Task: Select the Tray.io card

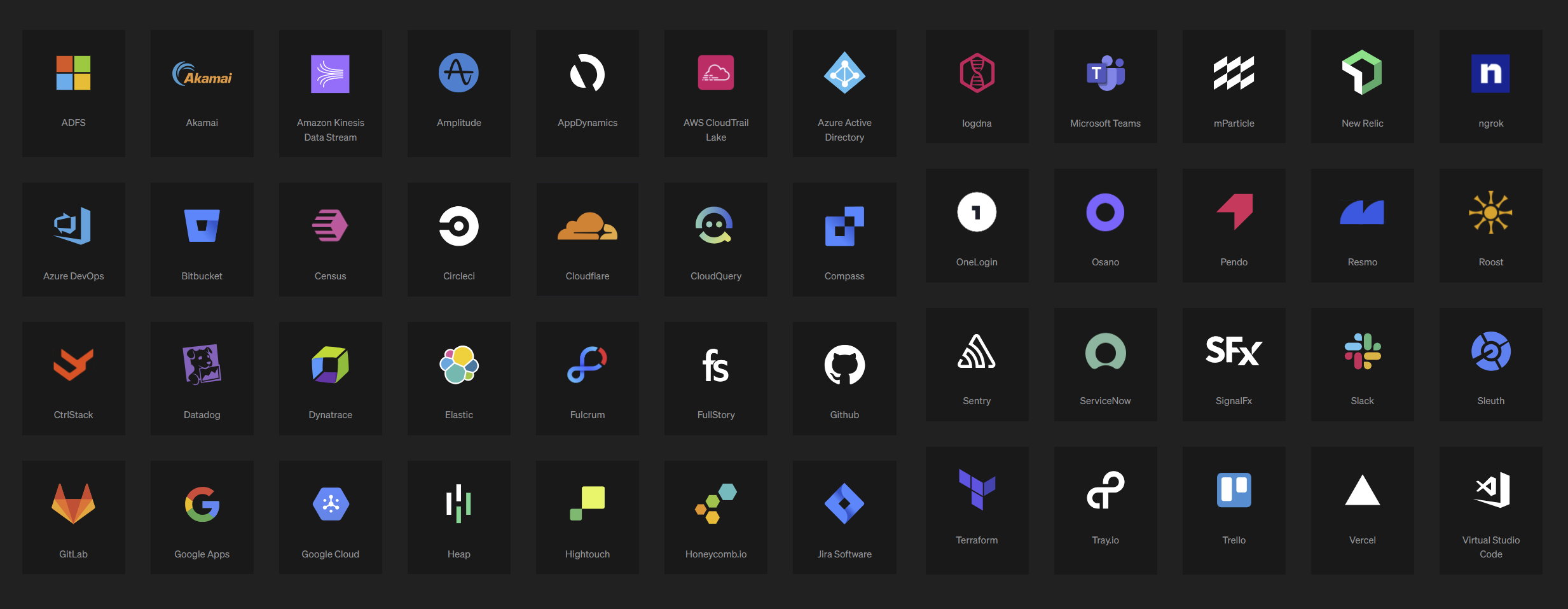Action: coord(1106,510)
